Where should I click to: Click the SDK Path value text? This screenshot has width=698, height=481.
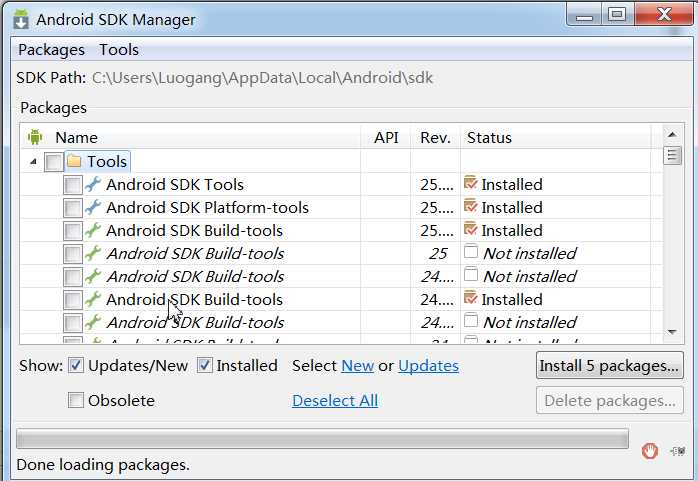pos(262,78)
